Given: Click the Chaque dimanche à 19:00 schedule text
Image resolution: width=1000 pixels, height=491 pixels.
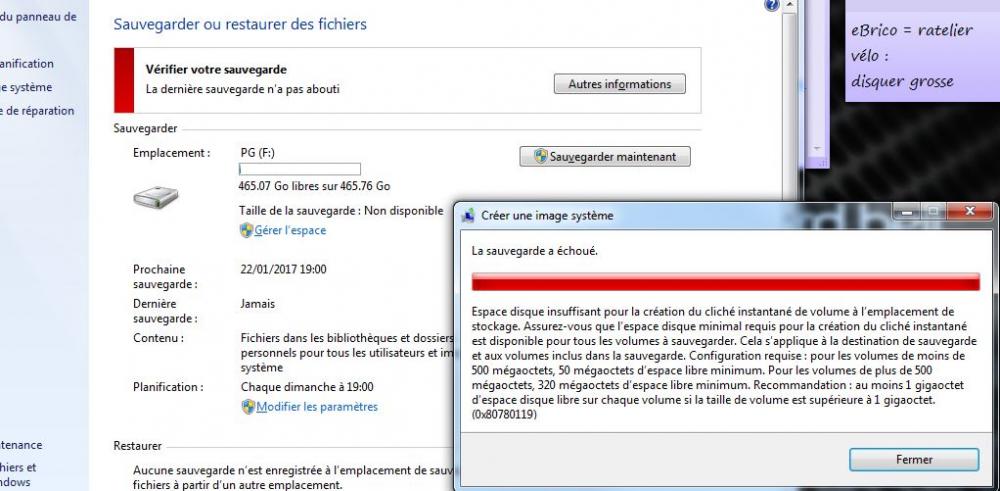Looking at the screenshot, I should coord(307,386).
